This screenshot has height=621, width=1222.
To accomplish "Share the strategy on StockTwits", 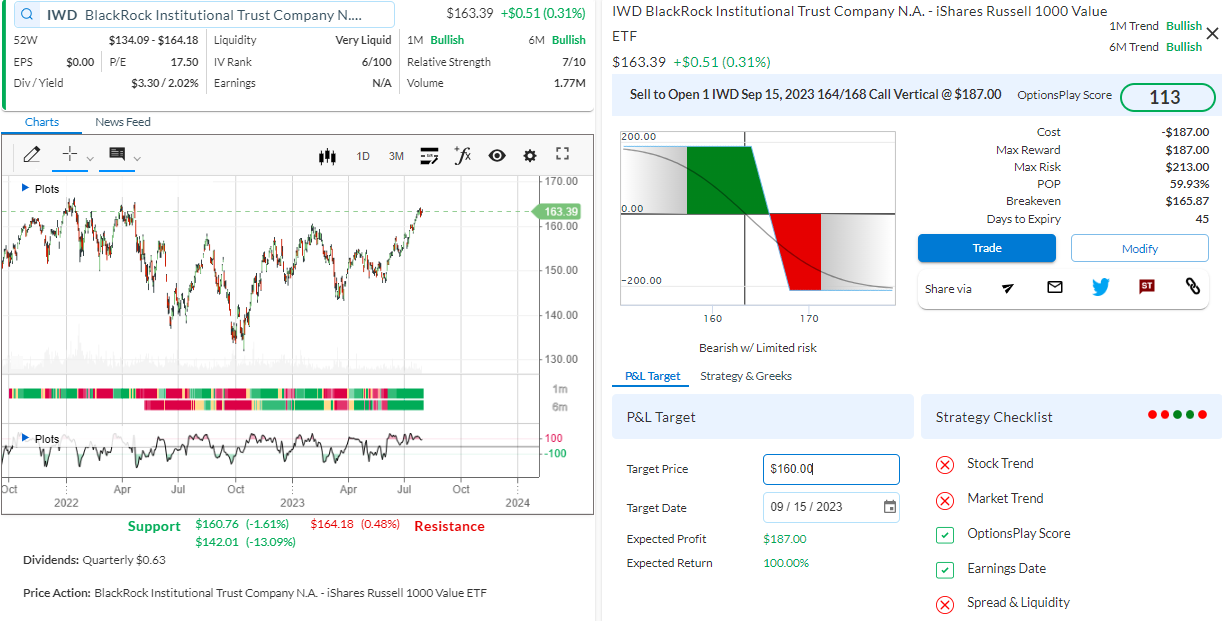I will coord(1147,287).
